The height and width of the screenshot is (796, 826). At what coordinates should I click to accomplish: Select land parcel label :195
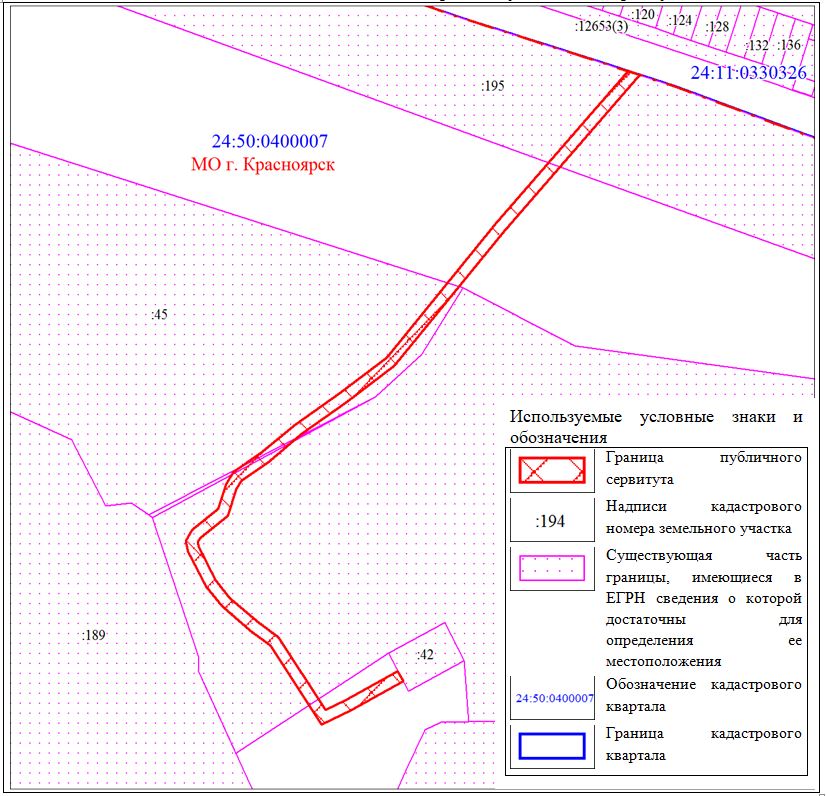tap(492, 86)
